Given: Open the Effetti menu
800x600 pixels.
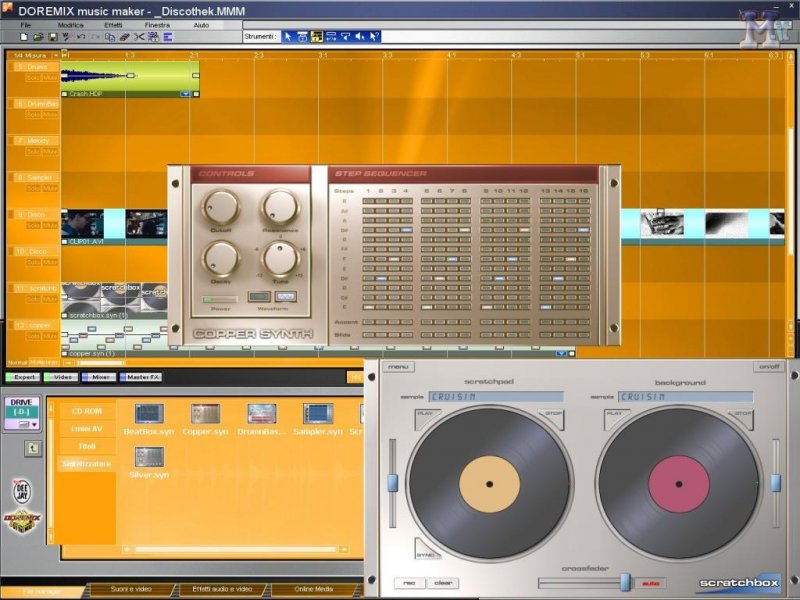Looking at the screenshot, I should pos(113,24).
